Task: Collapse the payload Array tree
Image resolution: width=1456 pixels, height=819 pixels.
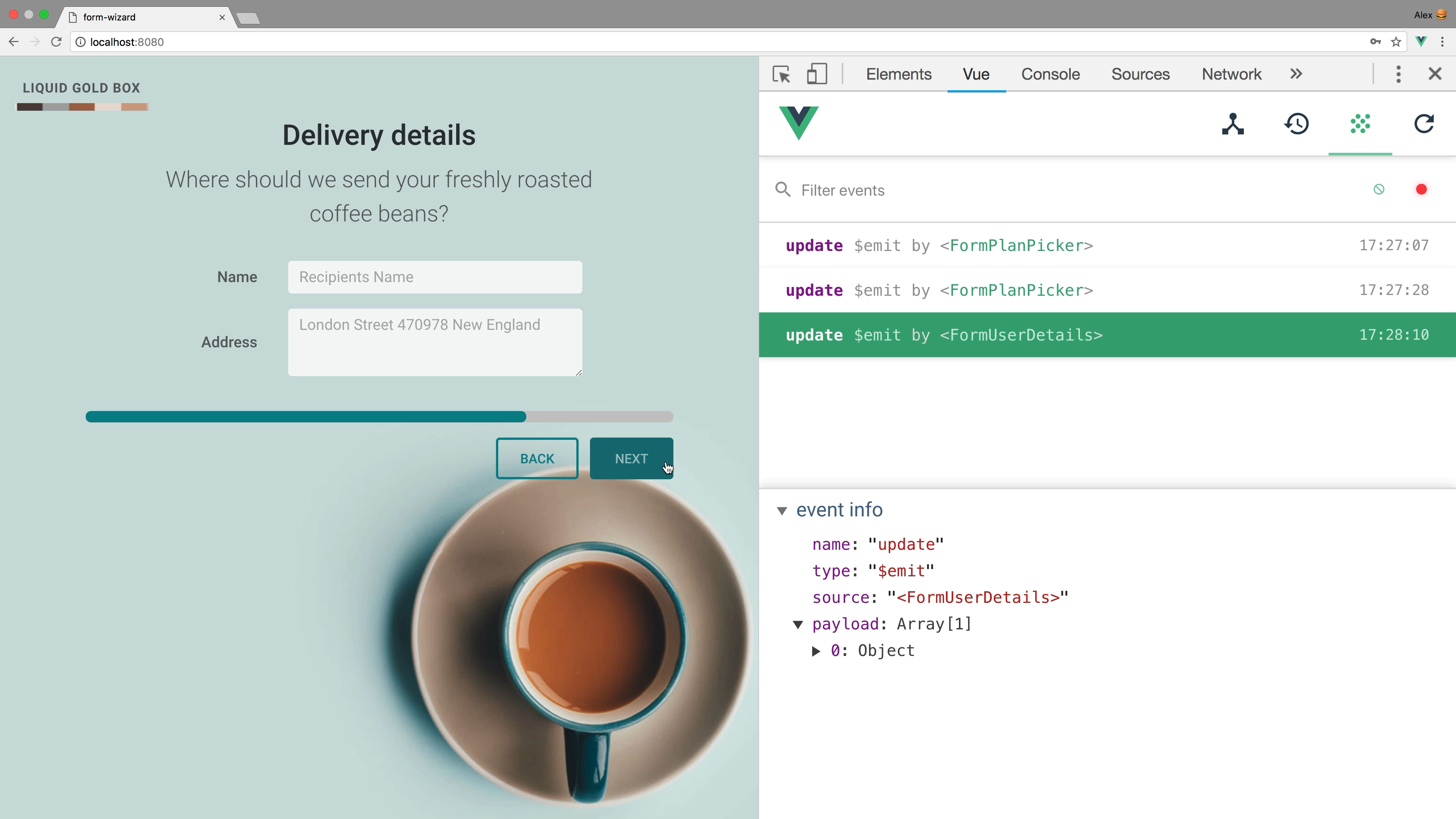Action: coord(798,624)
